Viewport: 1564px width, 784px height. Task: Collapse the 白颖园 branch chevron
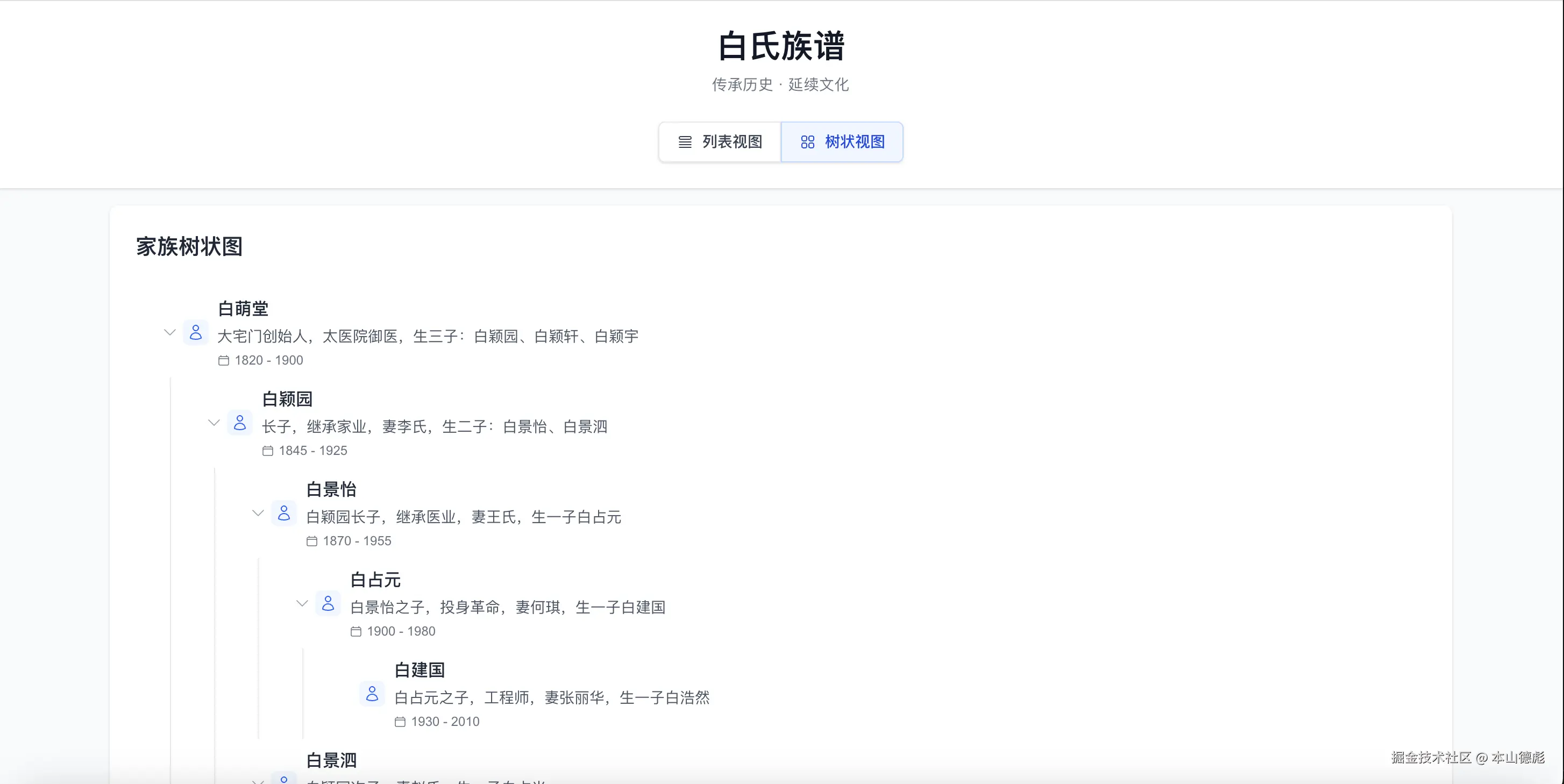tap(214, 423)
